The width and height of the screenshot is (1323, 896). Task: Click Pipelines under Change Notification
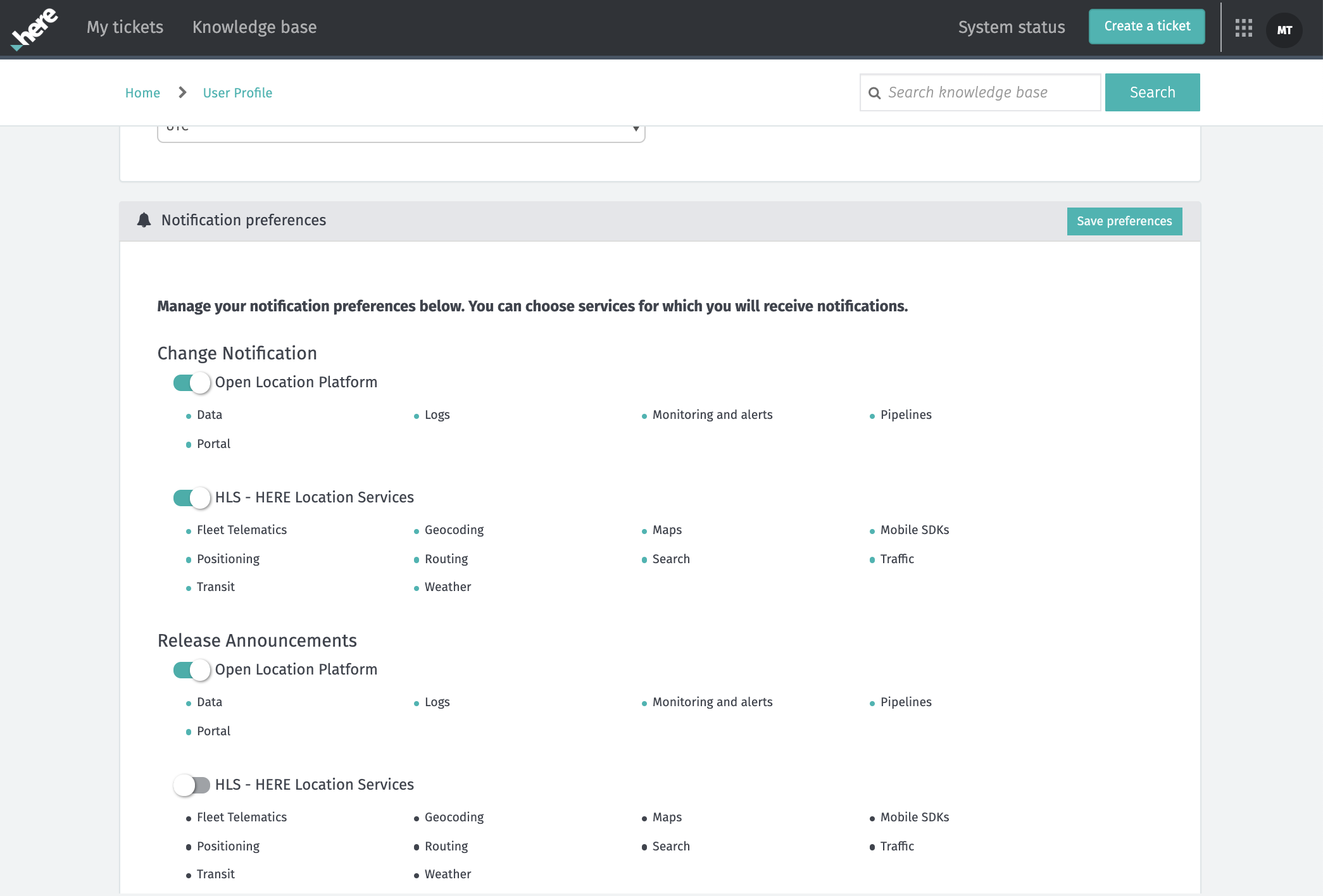point(906,415)
